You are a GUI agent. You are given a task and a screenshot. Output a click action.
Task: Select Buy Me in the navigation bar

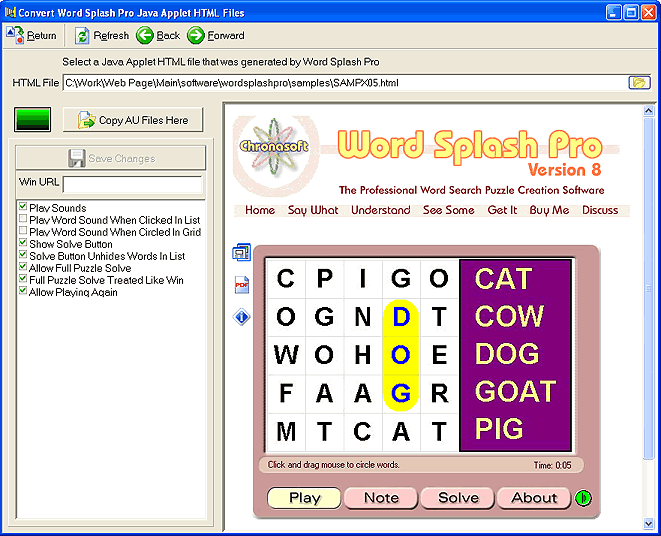pos(548,210)
